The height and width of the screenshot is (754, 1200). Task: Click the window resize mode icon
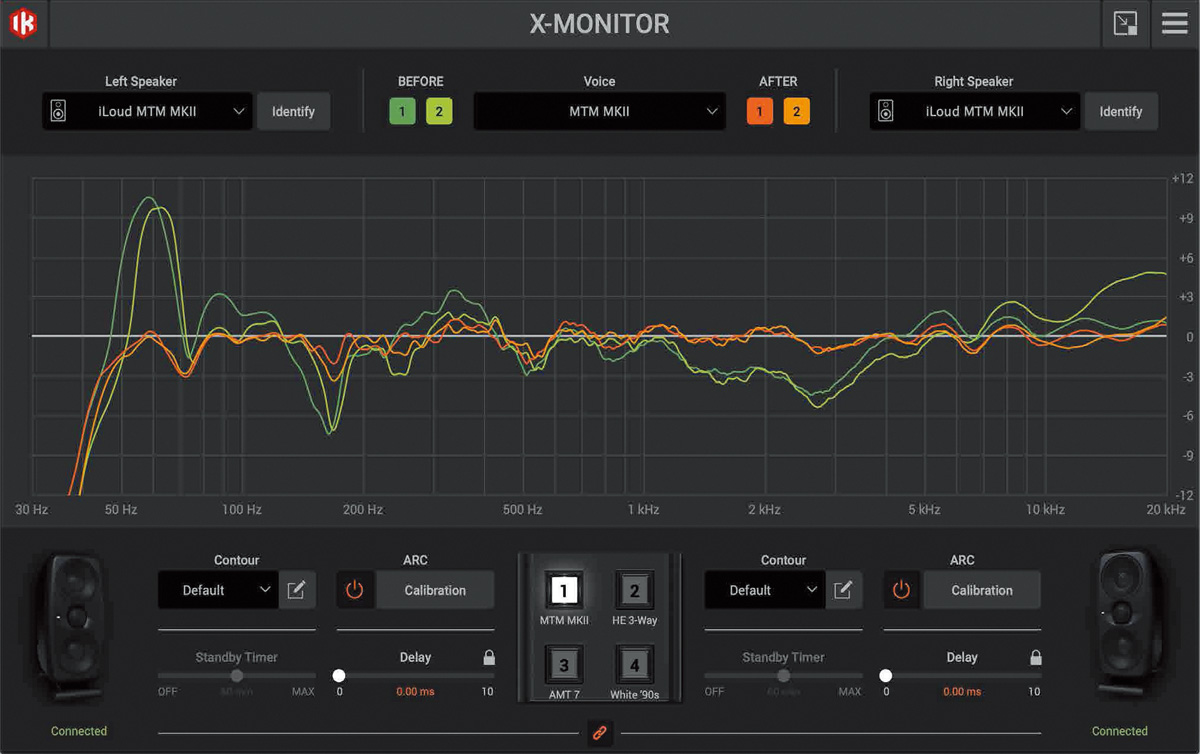pos(1125,23)
